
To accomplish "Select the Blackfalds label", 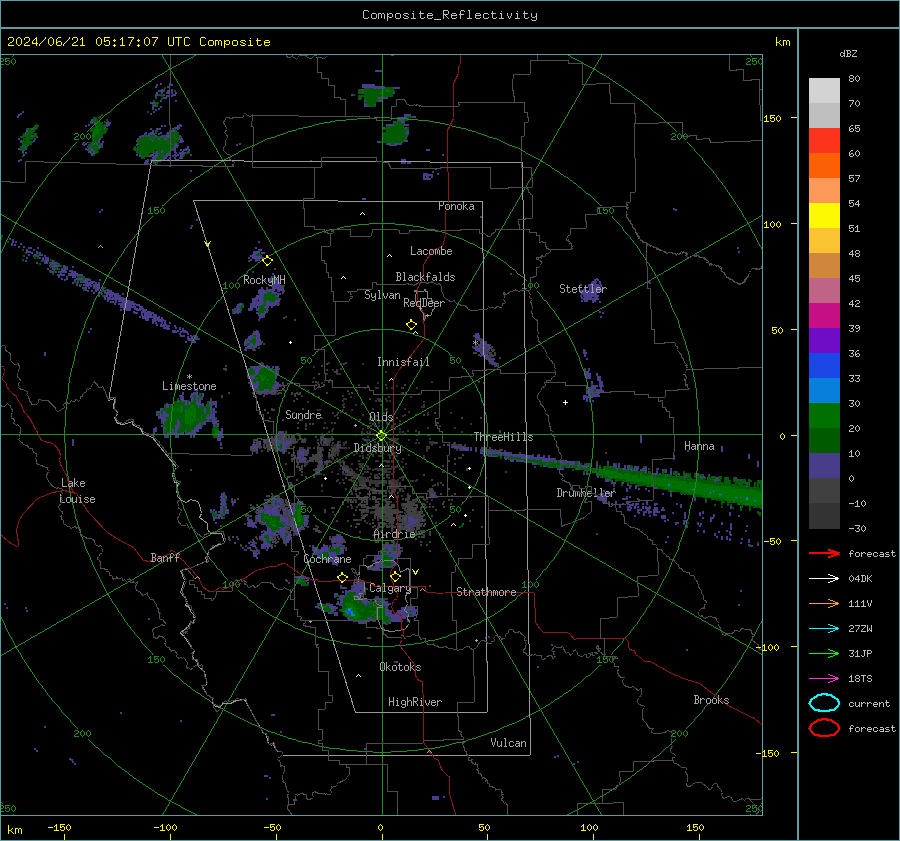I will [425, 277].
